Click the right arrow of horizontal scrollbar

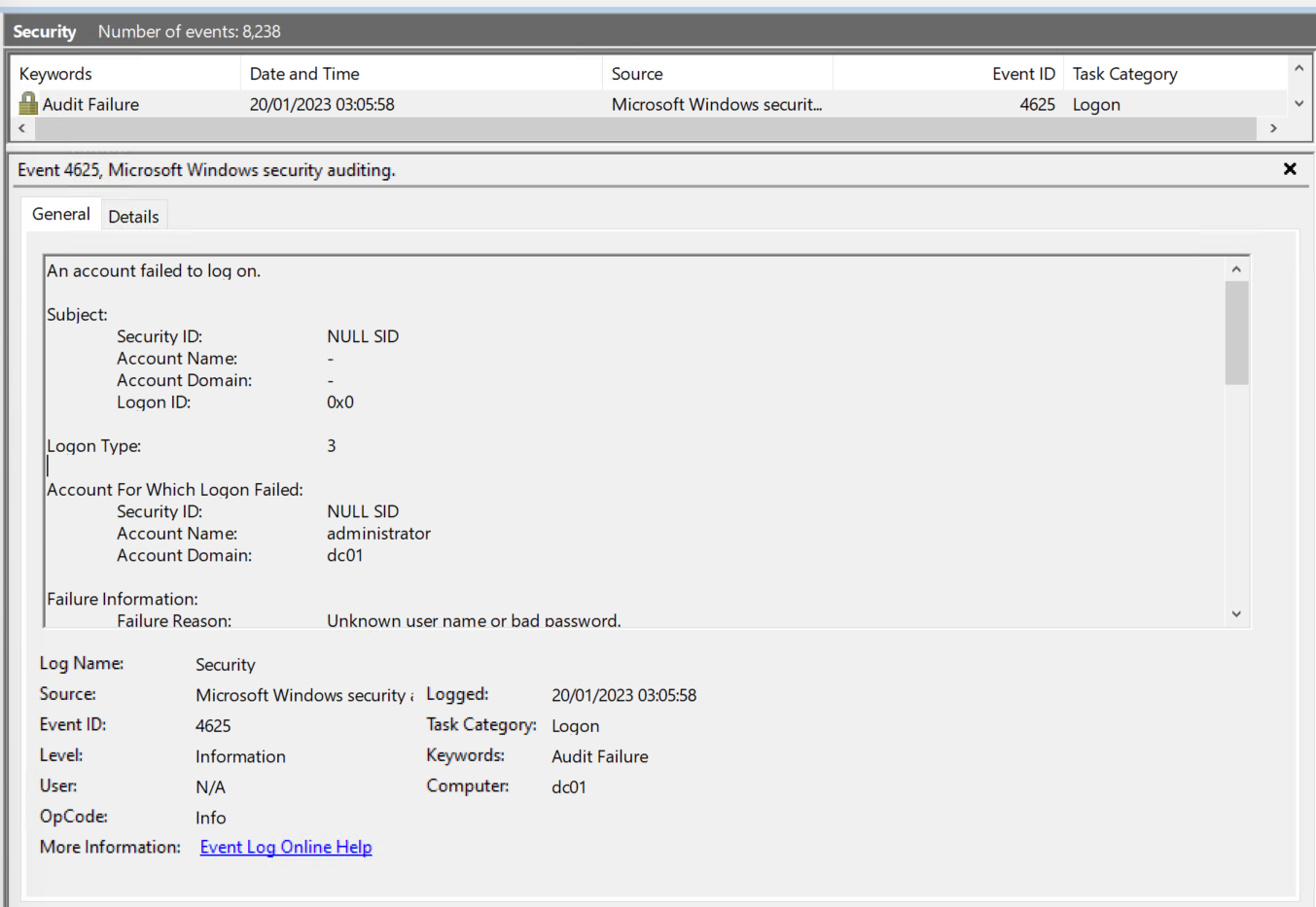[1274, 127]
